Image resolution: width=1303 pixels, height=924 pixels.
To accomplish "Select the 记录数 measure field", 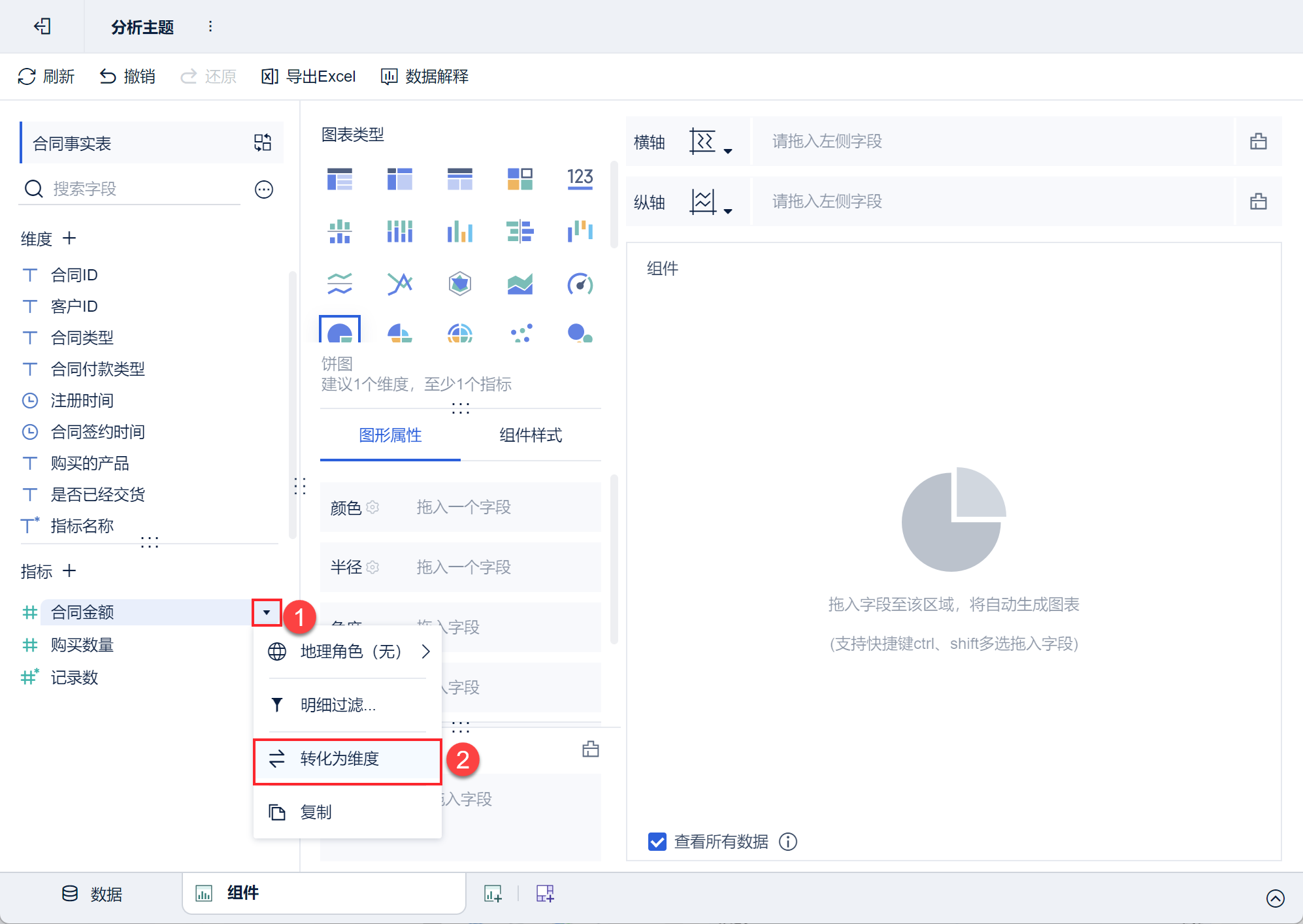I will click(74, 678).
